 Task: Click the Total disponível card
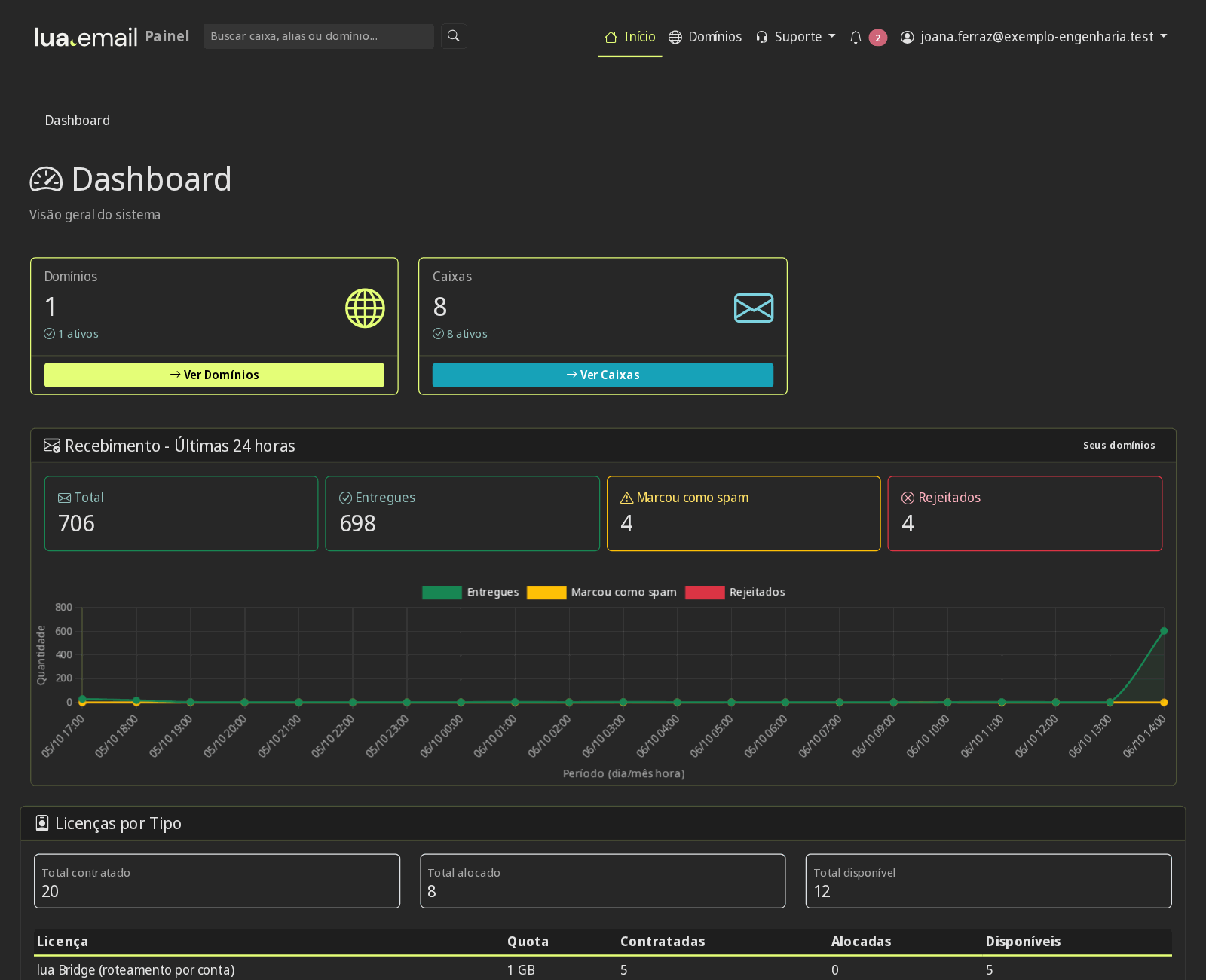[x=989, y=881]
